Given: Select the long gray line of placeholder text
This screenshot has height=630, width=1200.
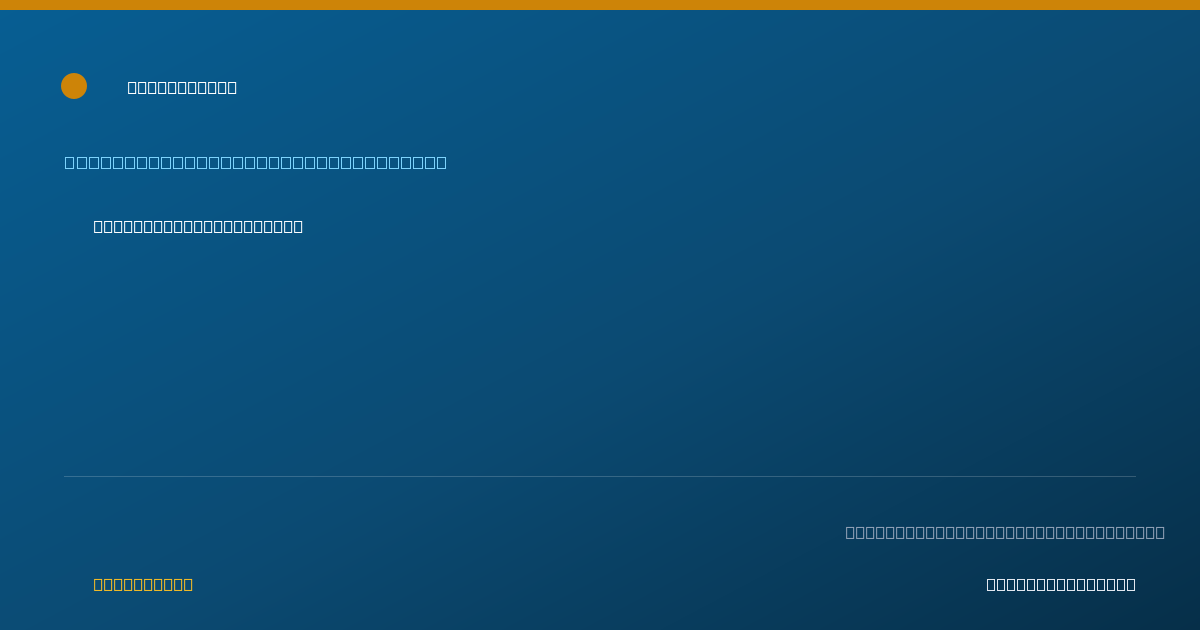Looking at the screenshot, I should click(1005, 532).
